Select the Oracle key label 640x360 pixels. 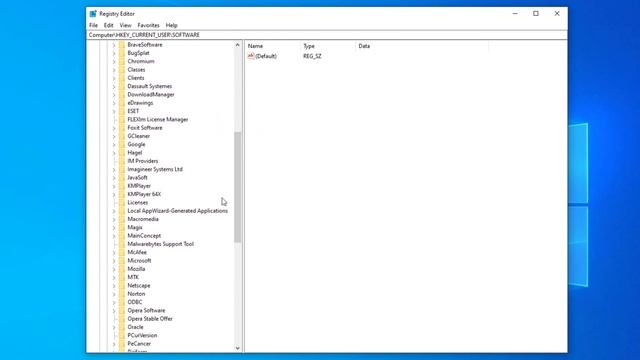[x=135, y=327]
